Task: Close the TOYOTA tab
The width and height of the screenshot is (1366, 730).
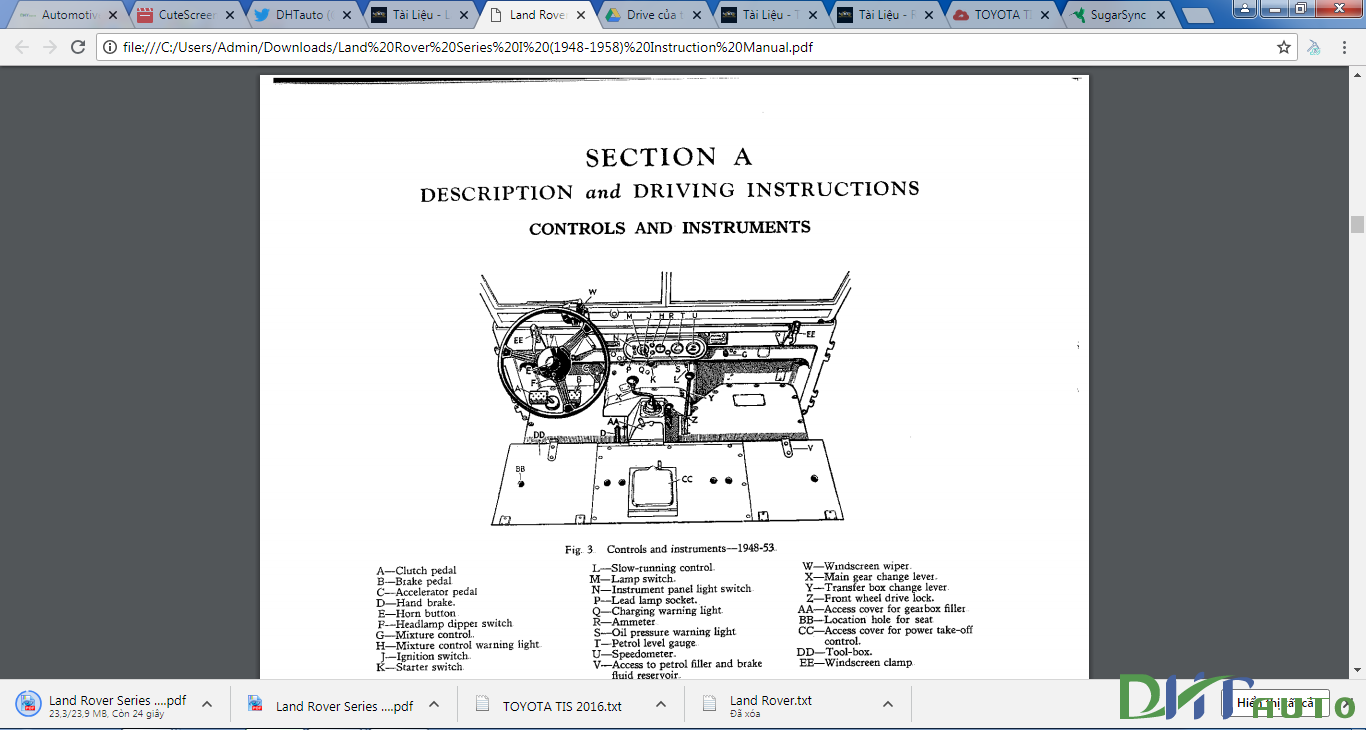Action: (1044, 15)
